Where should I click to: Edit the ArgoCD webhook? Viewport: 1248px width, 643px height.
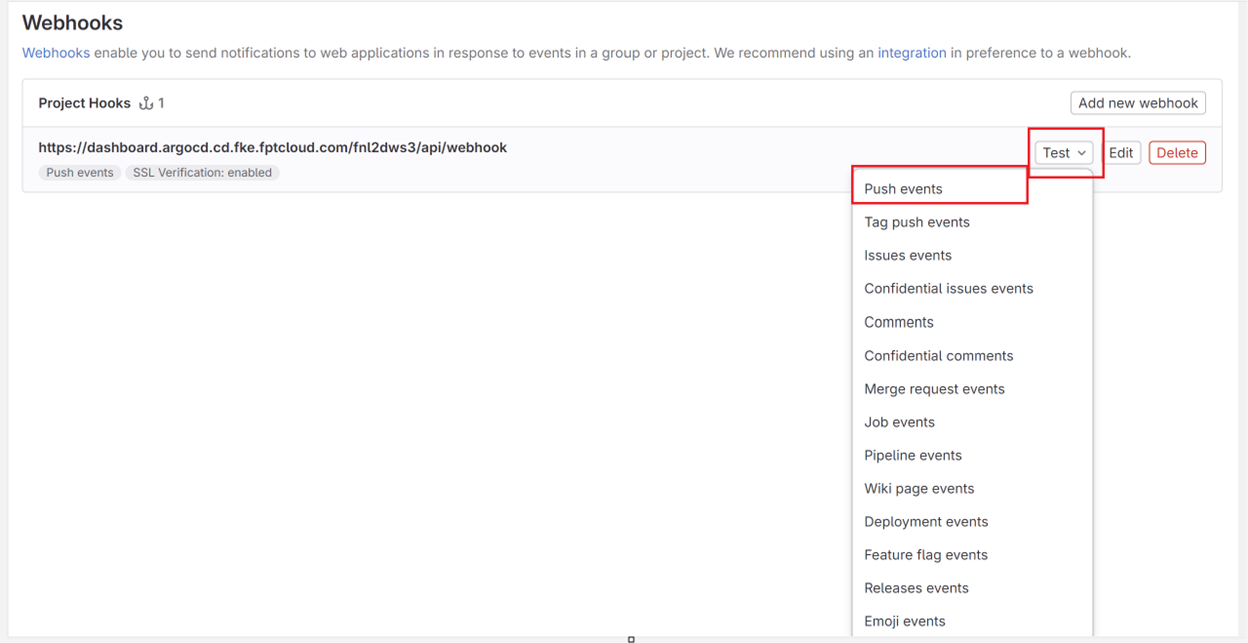[x=1121, y=153]
